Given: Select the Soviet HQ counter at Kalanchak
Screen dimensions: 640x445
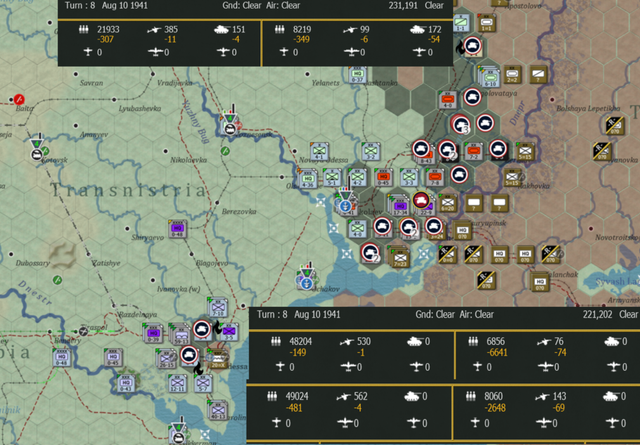Looking at the screenshot, I should (540, 281).
